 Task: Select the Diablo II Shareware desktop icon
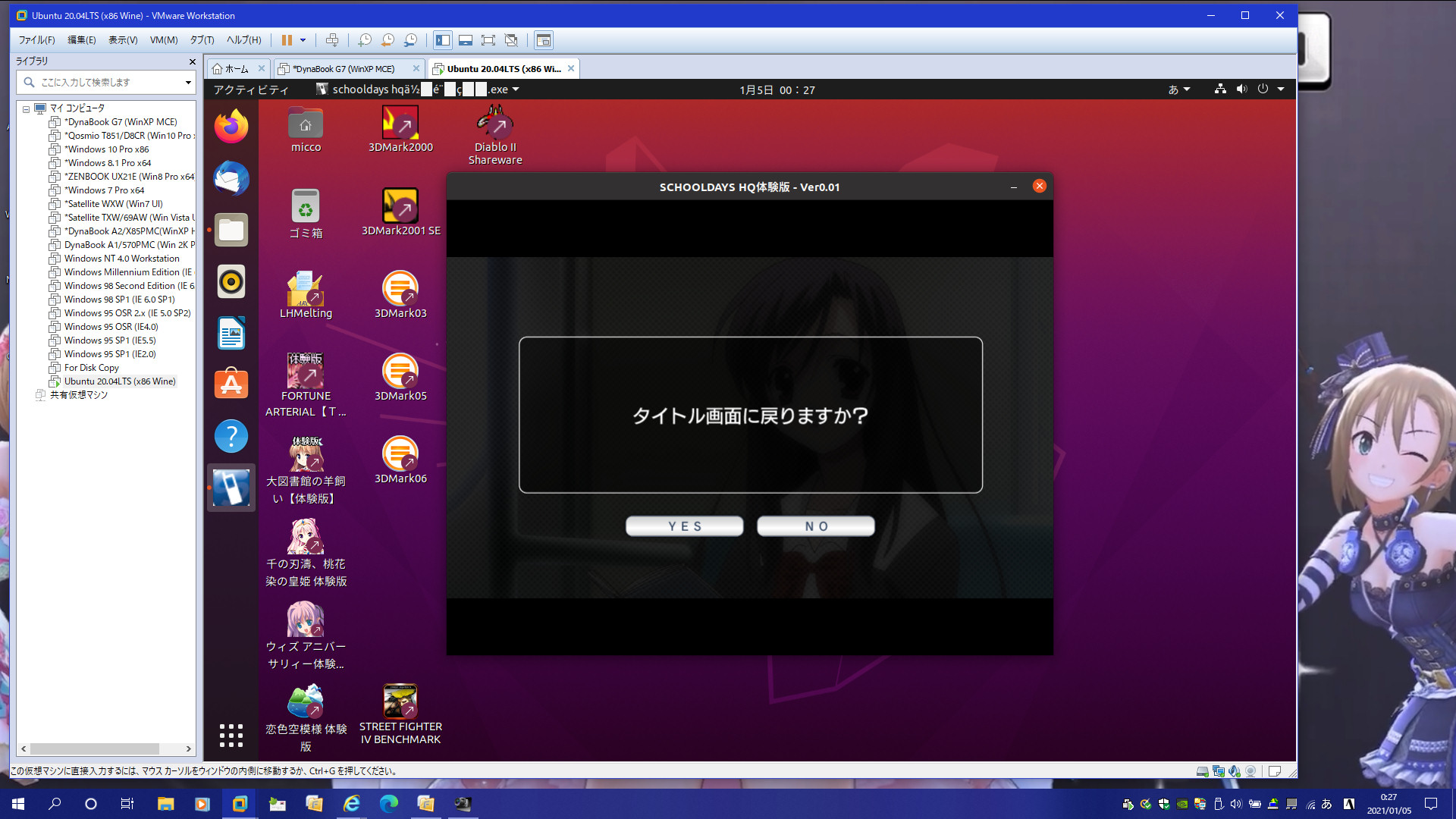coord(495,135)
